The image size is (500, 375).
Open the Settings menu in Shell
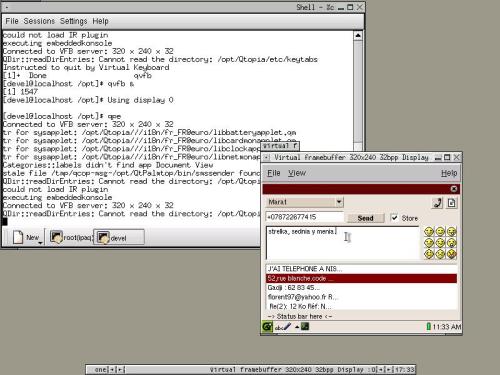pos(73,21)
